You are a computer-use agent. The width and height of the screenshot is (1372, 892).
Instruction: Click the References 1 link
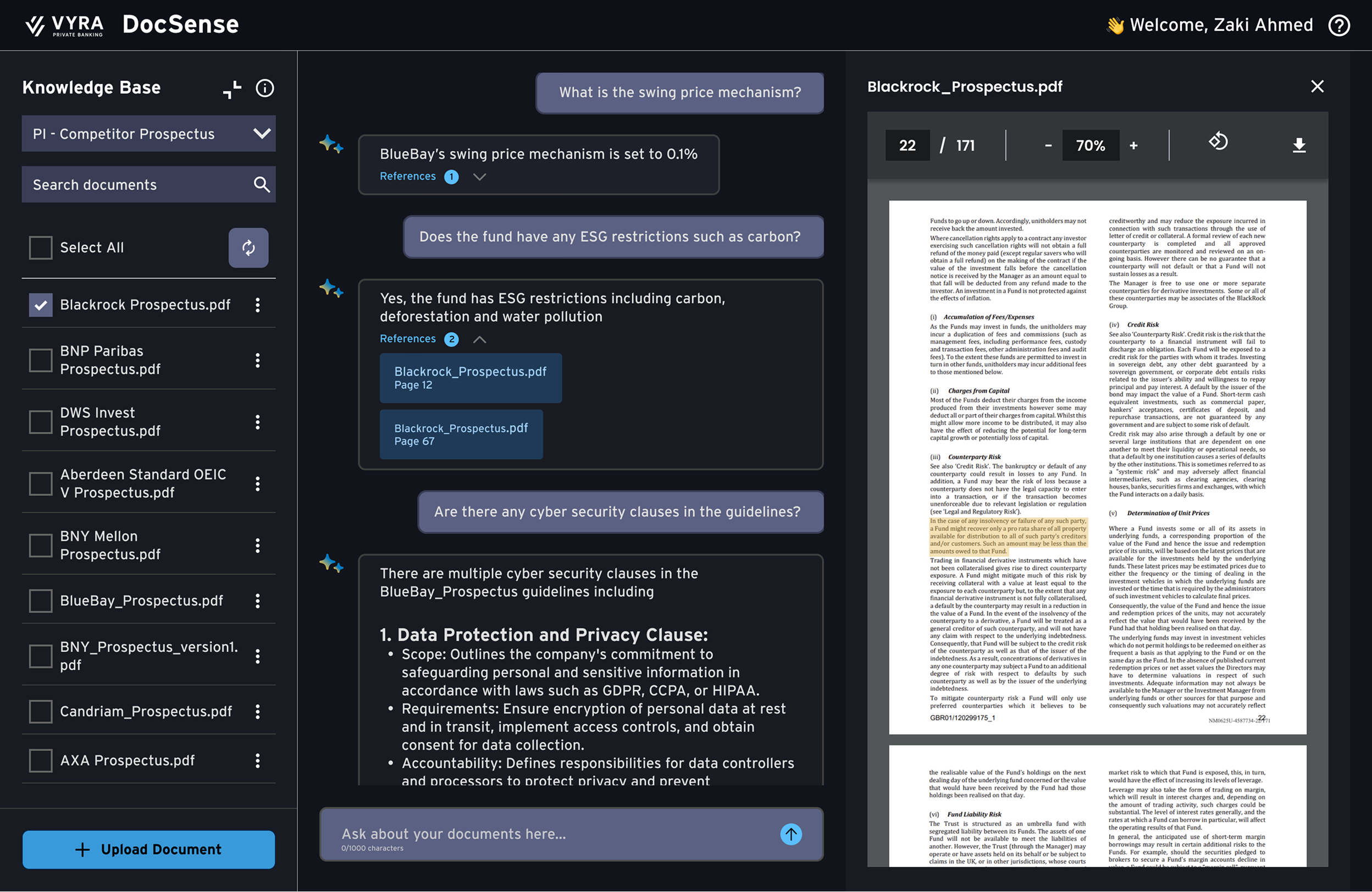click(x=419, y=177)
